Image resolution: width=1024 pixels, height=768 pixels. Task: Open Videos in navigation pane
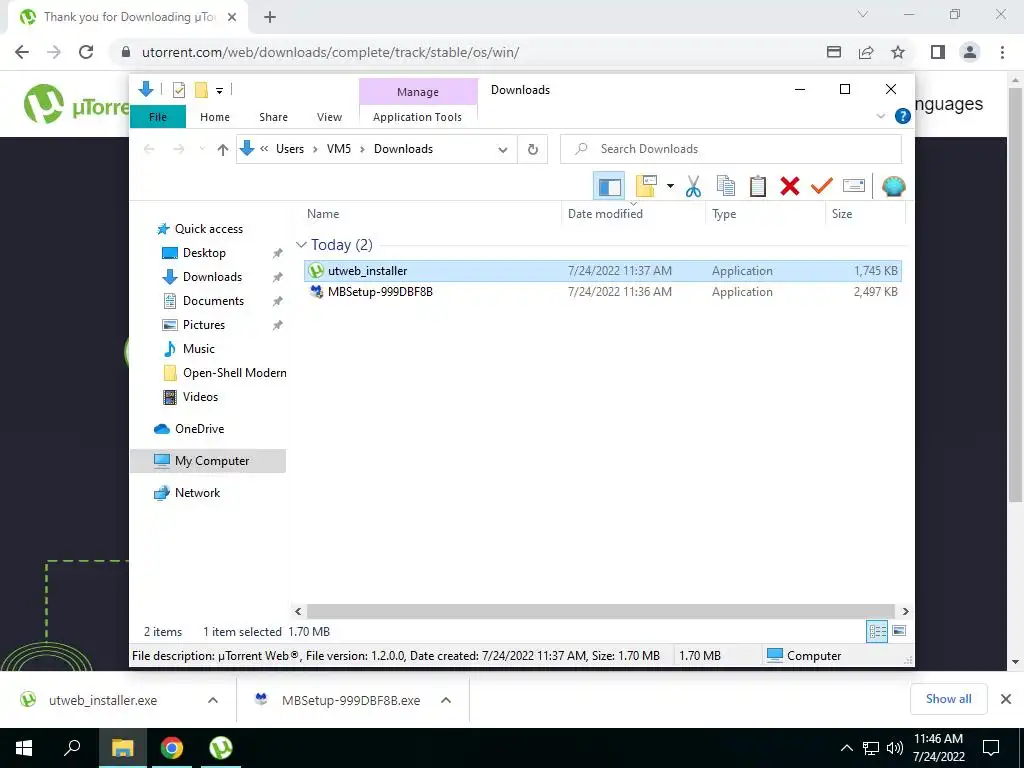click(x=200, y=397)
